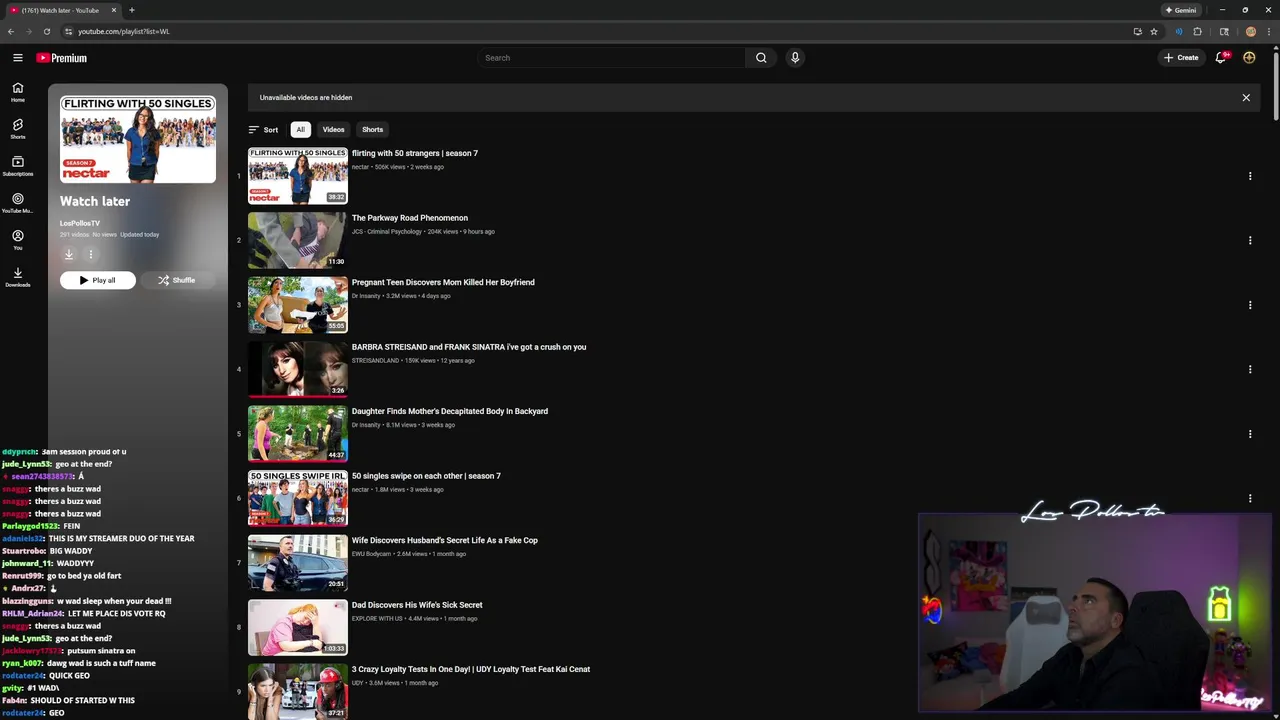Click the Create button

1181,58
